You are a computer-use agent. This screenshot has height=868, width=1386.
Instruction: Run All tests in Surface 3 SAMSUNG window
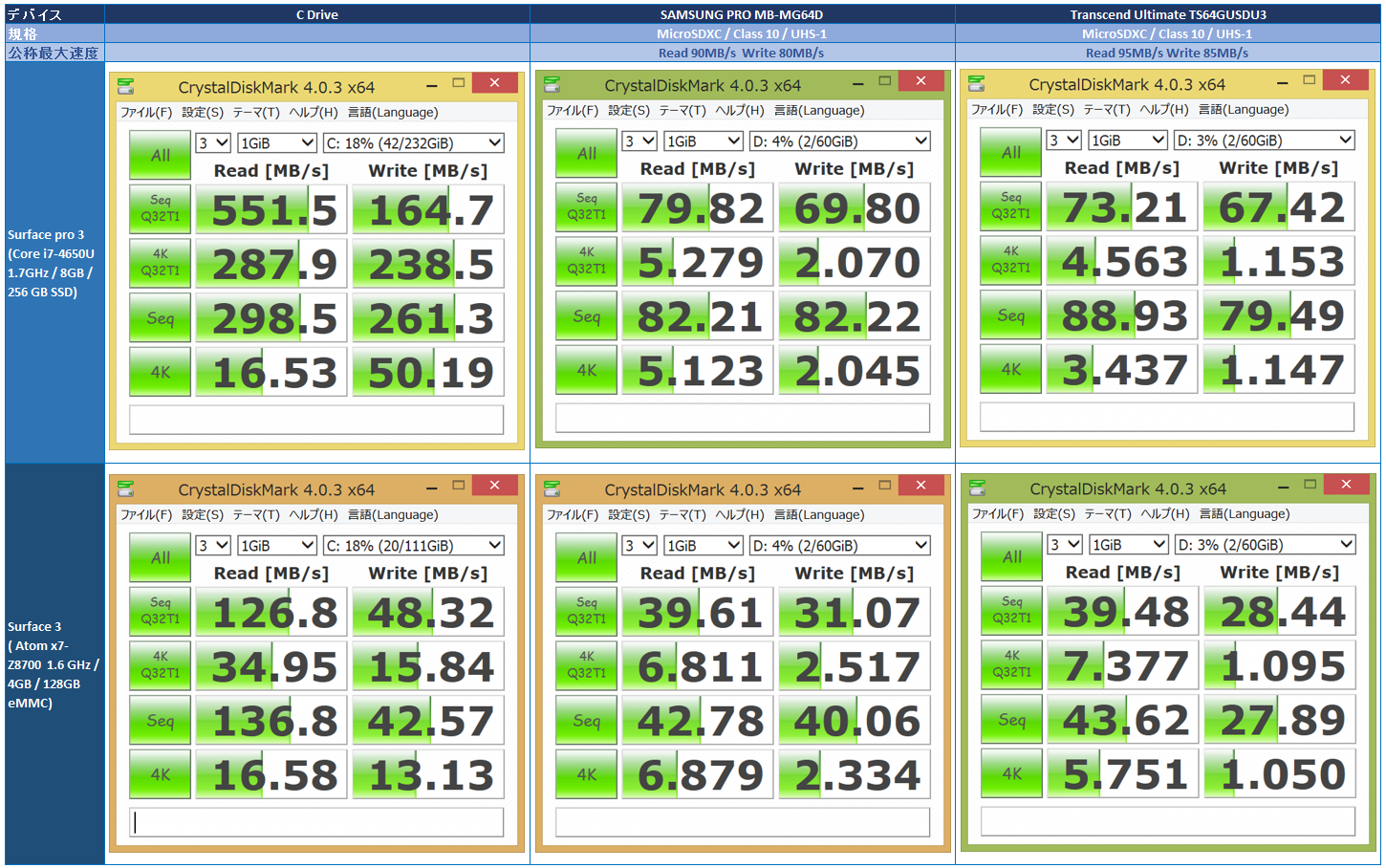point(586,557)
